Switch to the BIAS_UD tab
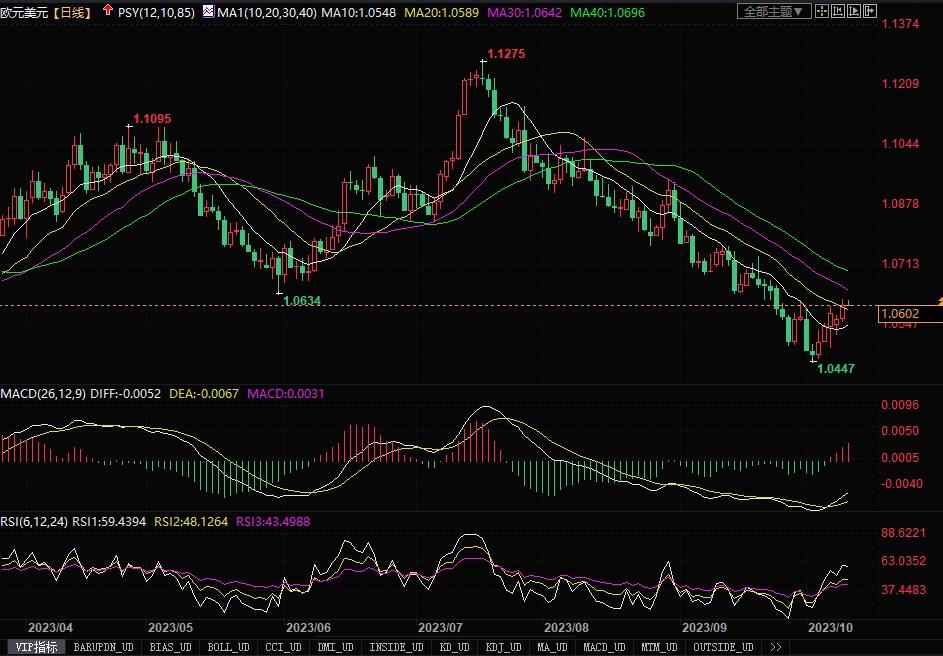This screenshot has height=656, width=943. (170, 647)
